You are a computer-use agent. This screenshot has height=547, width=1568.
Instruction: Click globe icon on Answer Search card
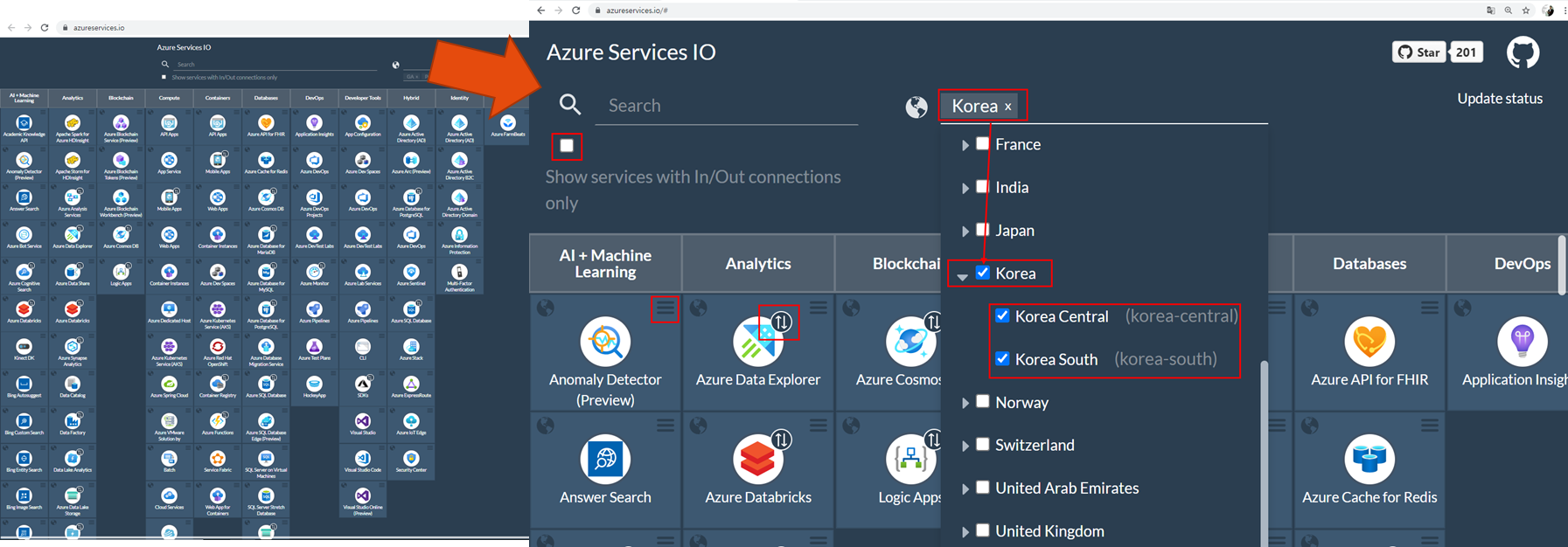pyautogui.click(x=546, y=426)
